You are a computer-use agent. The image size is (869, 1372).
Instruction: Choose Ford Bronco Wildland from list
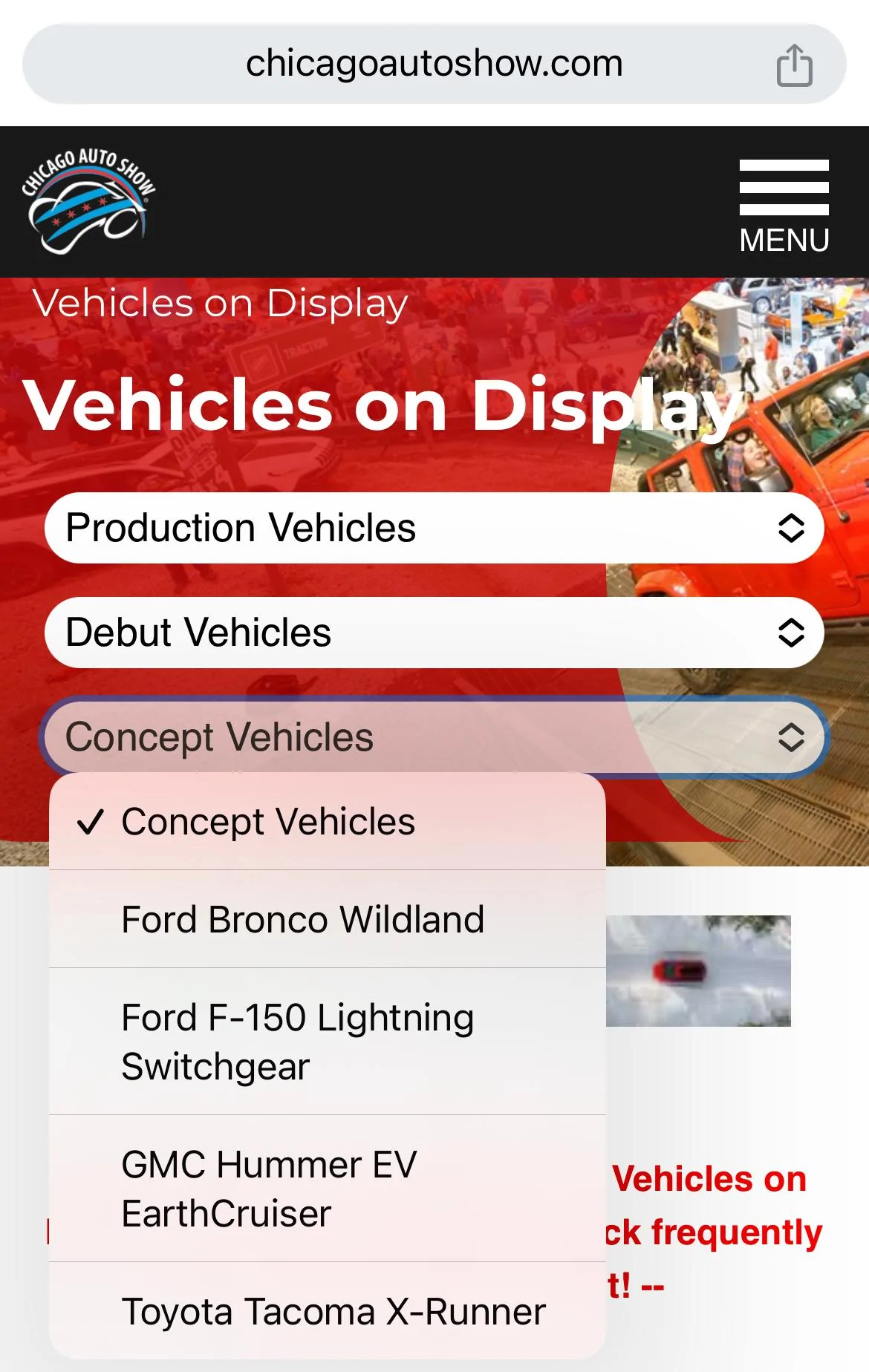tap(328, 919)
